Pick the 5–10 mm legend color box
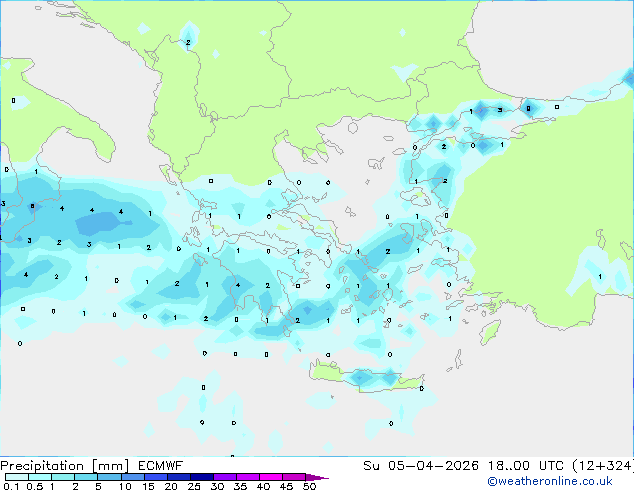 [x=109, y=477]
